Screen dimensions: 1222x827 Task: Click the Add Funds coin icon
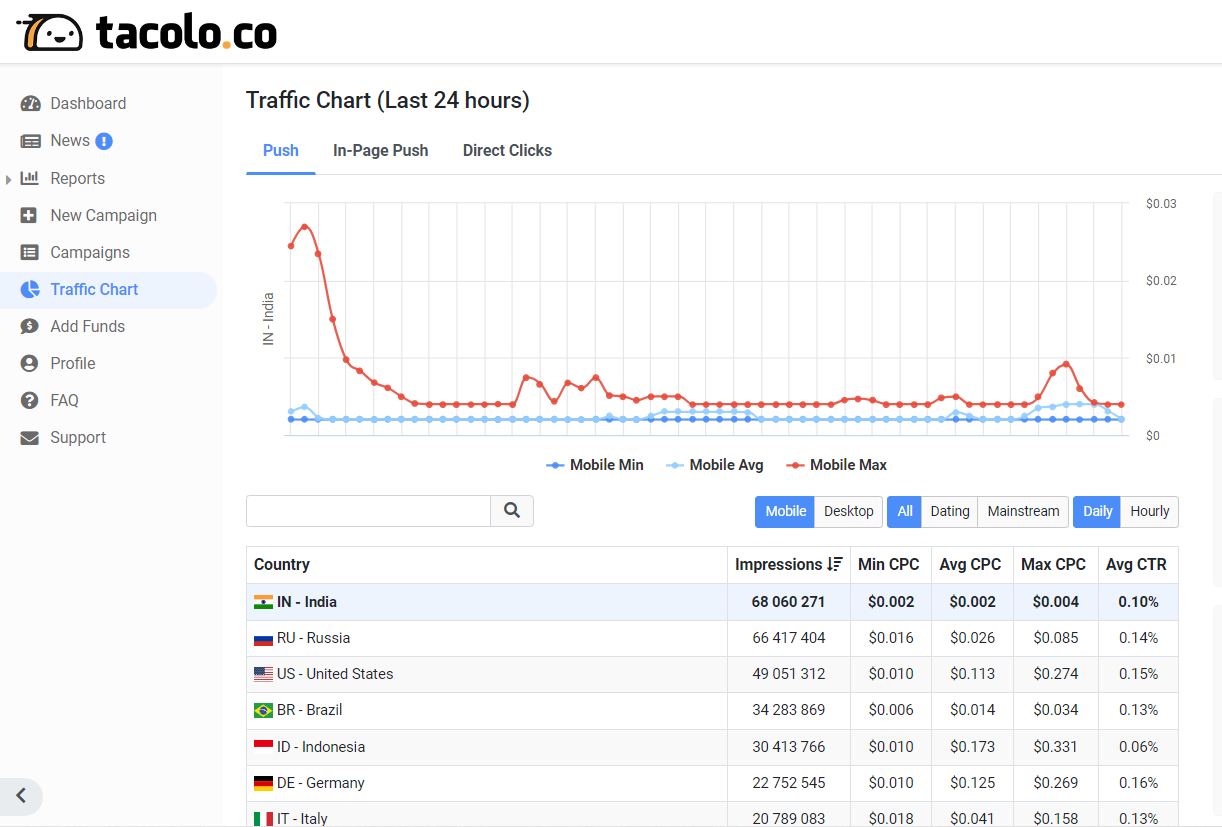point(30,326)
